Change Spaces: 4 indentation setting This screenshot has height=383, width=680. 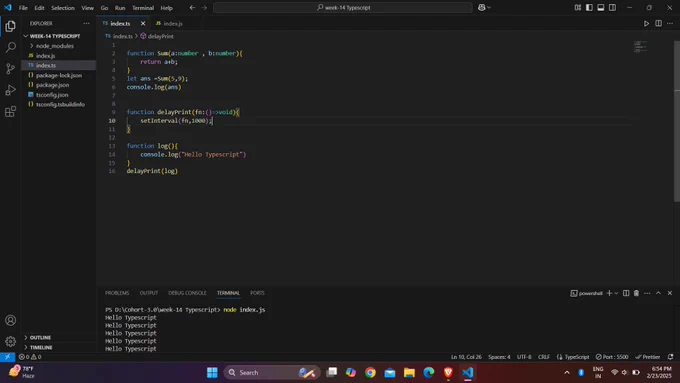499,357
